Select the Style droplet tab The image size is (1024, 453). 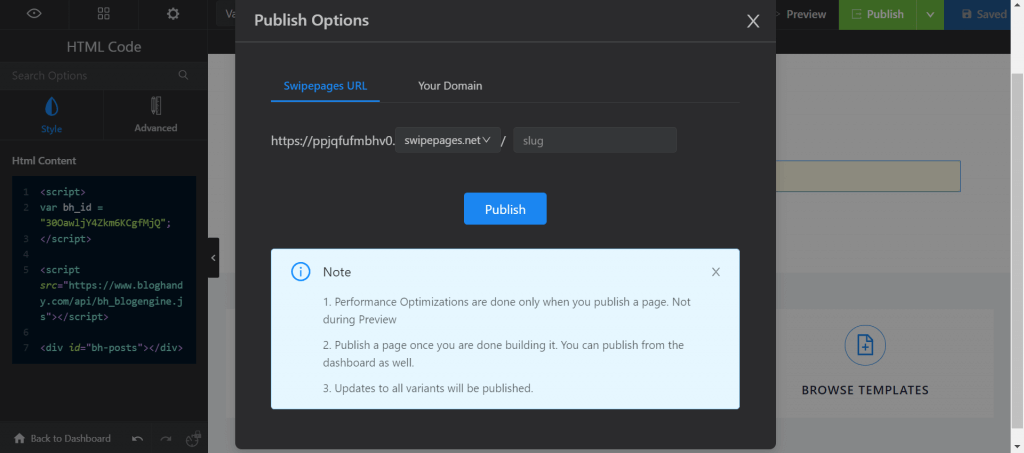52,115
